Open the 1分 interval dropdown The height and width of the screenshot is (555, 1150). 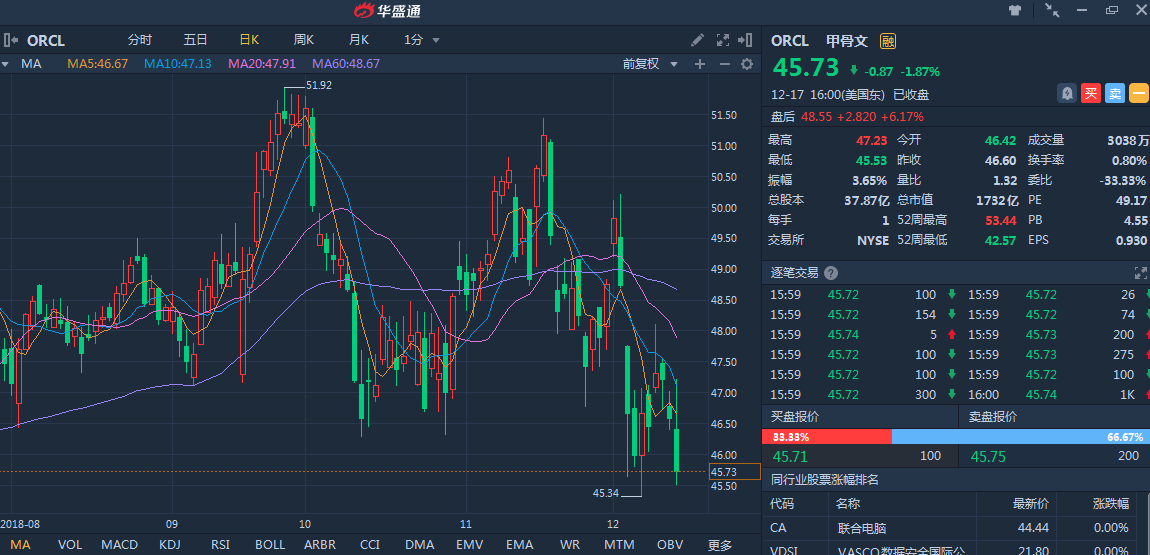coord(420,40)
